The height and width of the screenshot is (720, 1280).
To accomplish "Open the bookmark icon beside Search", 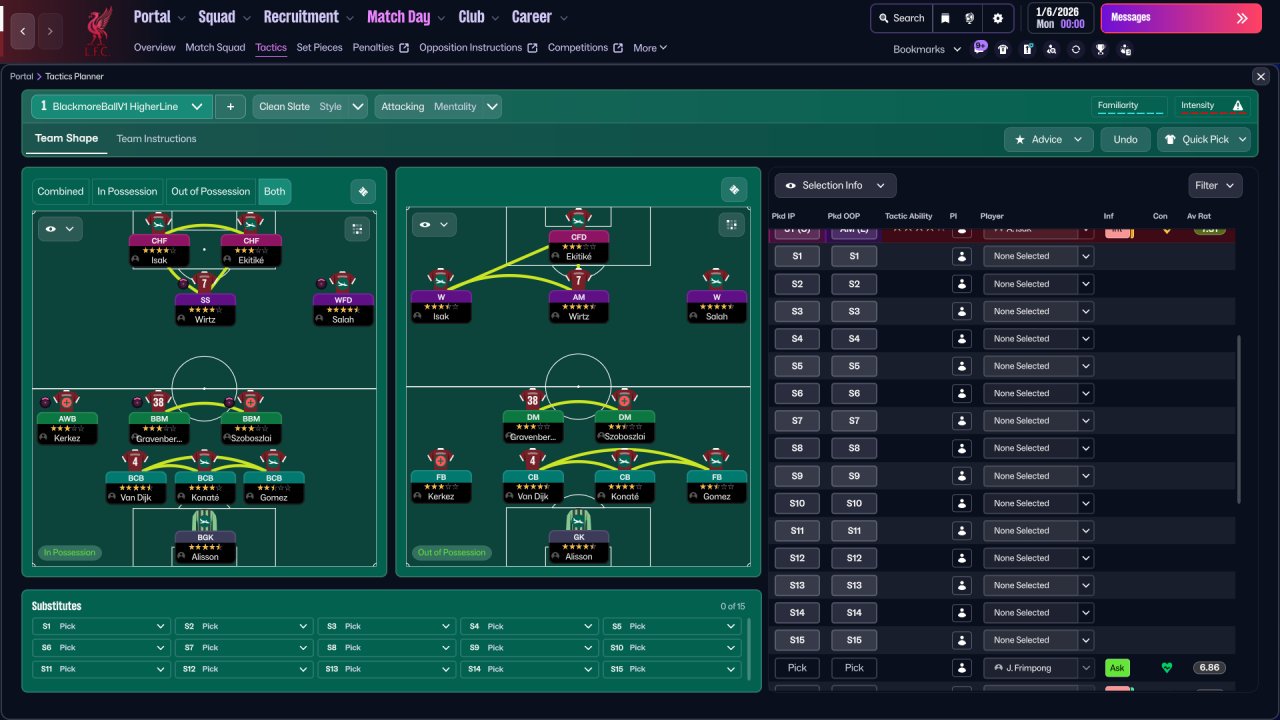I will tap(945, 18).
